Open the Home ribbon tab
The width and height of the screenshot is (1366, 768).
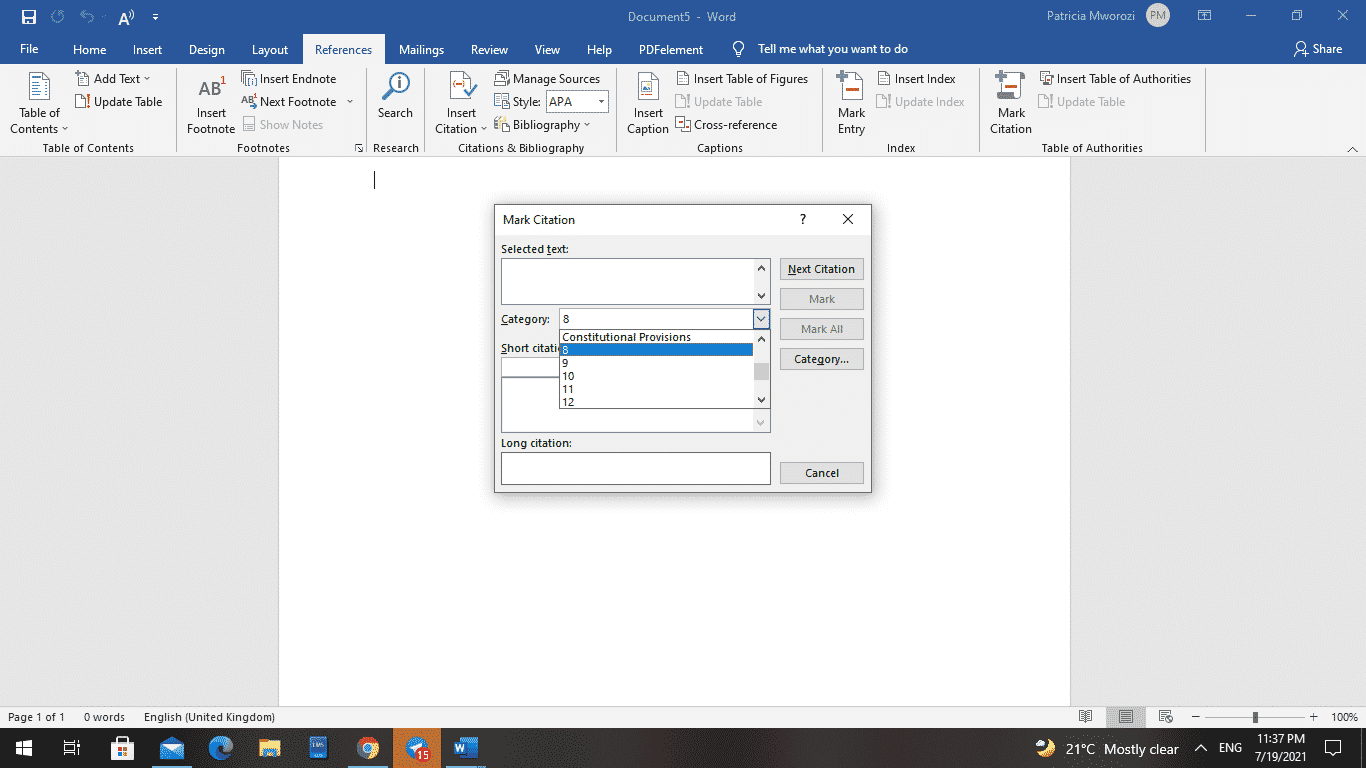(89, 48)
